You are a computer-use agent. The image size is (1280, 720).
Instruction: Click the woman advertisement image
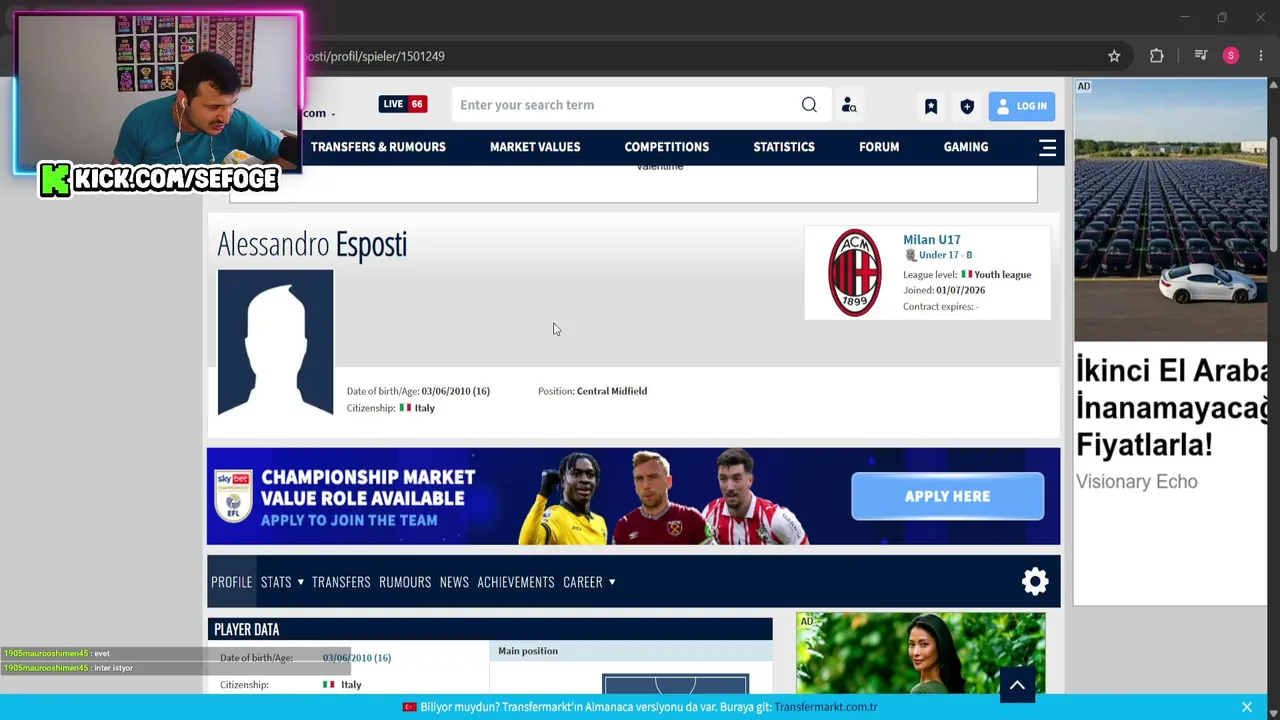click(x=921, y=653)
